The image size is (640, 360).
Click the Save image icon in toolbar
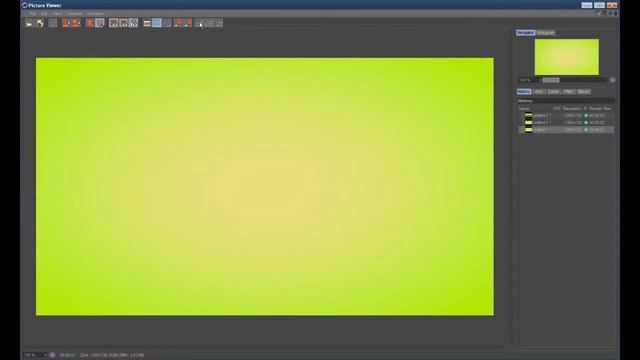[x=40, y=23]
